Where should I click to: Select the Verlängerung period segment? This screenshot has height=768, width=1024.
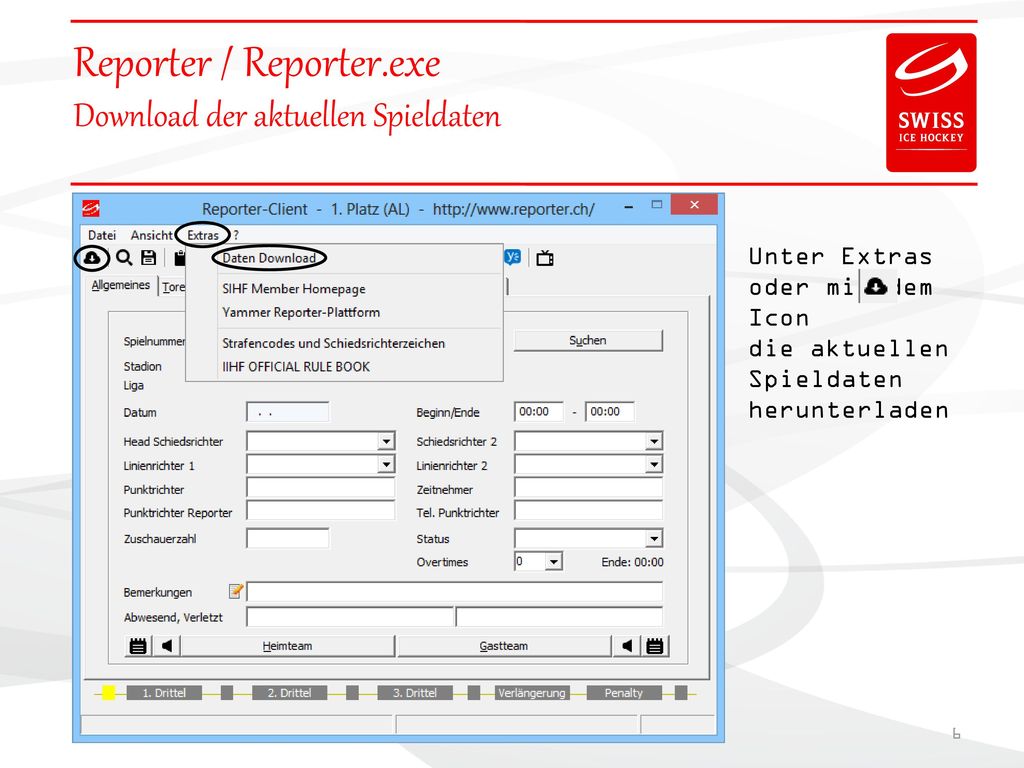tap(532, 693)
